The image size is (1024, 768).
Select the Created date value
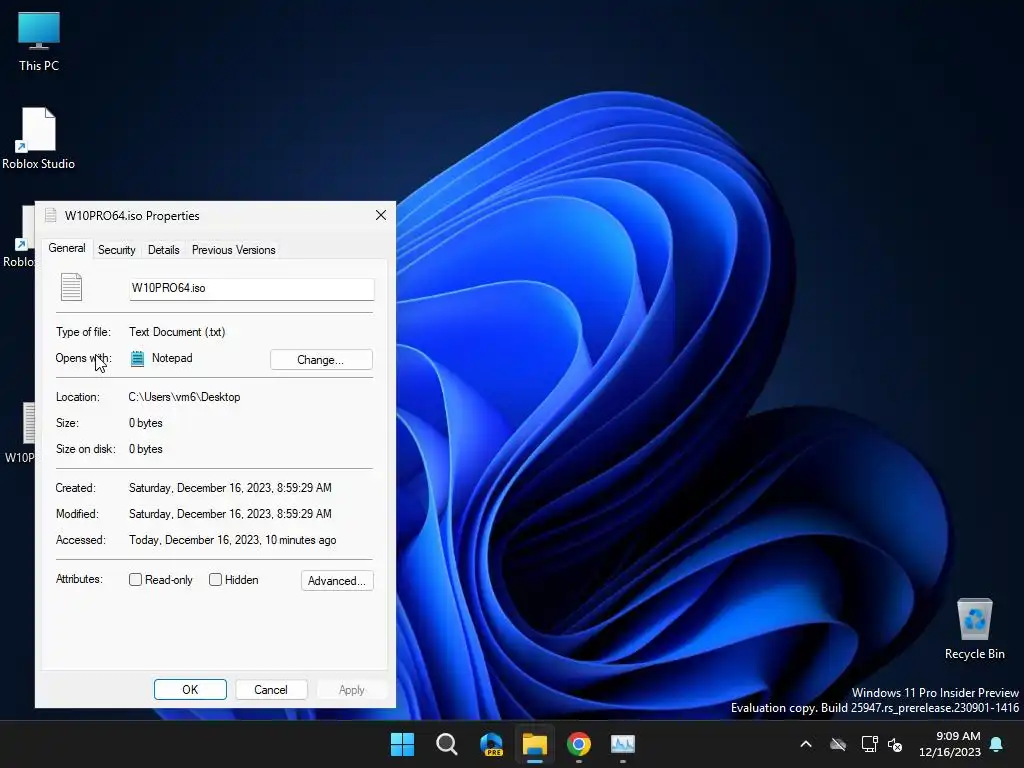(x=230, y=488)
